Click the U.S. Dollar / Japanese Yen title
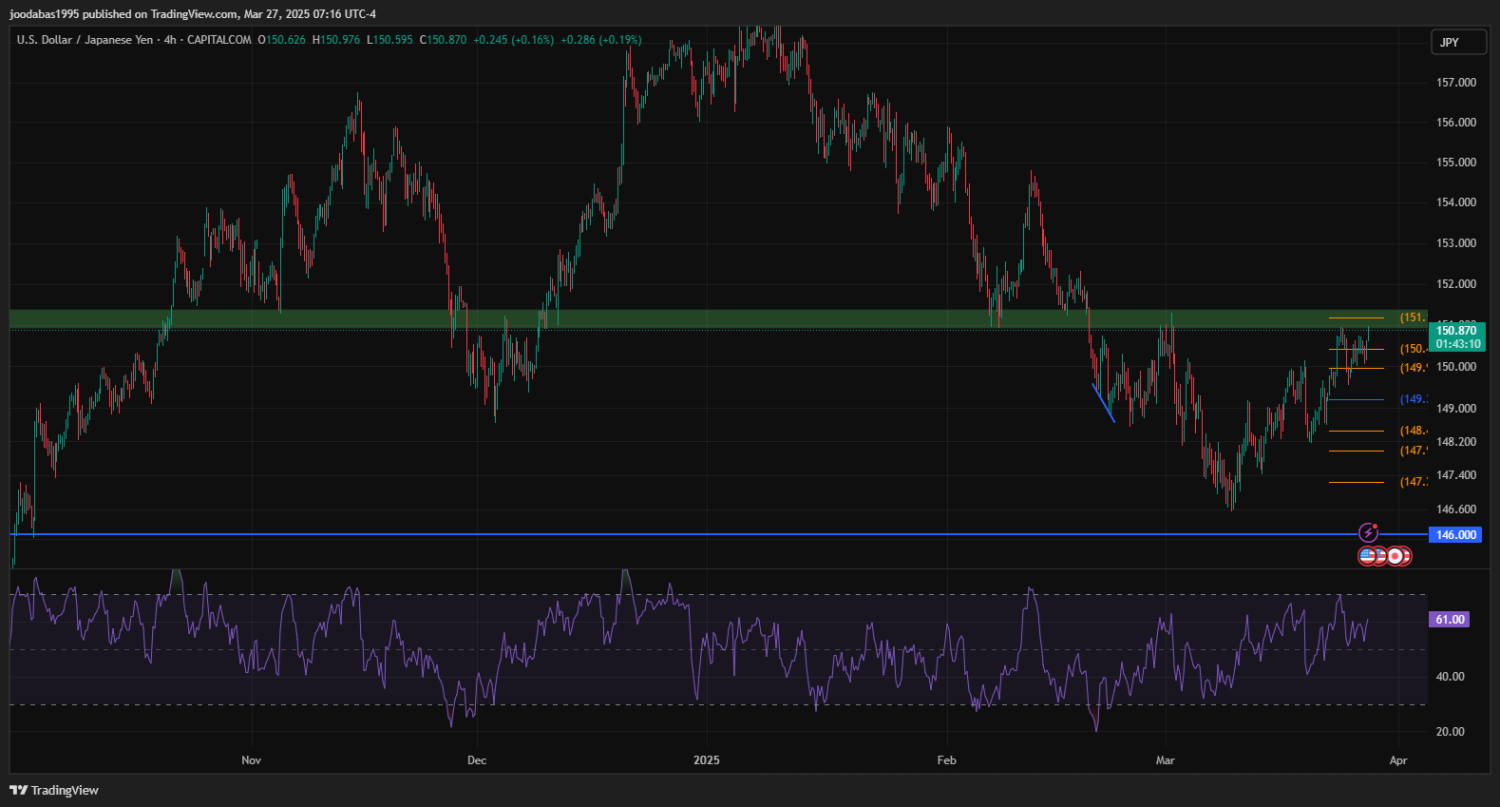Image resolution: width=1500 pixels, height=807 pixels. point(85,40)
